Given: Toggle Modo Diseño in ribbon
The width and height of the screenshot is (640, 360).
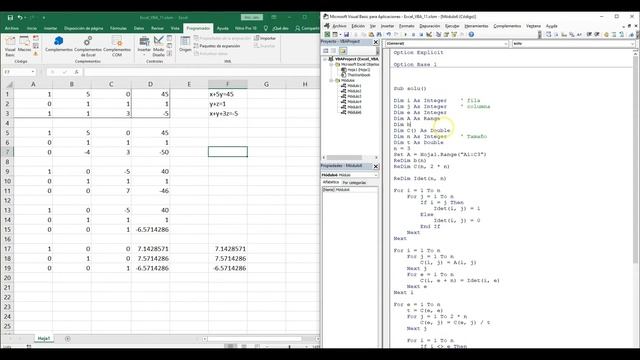Looking at the screenshot, I should (158, 46).
